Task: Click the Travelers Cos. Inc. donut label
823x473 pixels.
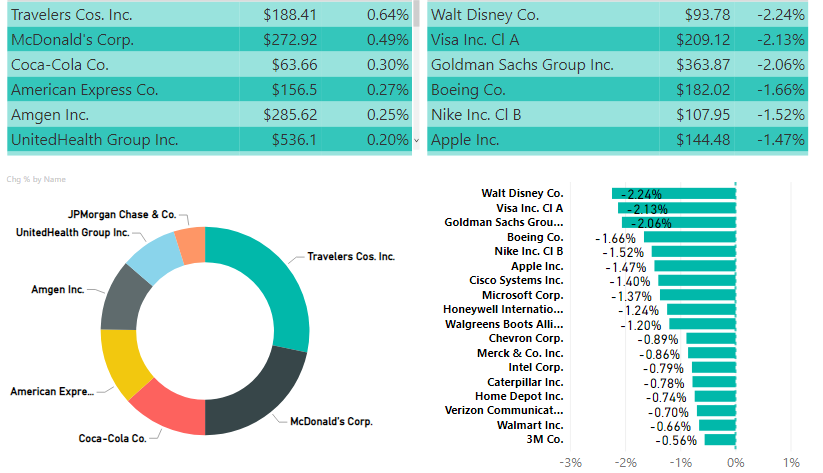Action: [x=351, y=256]
